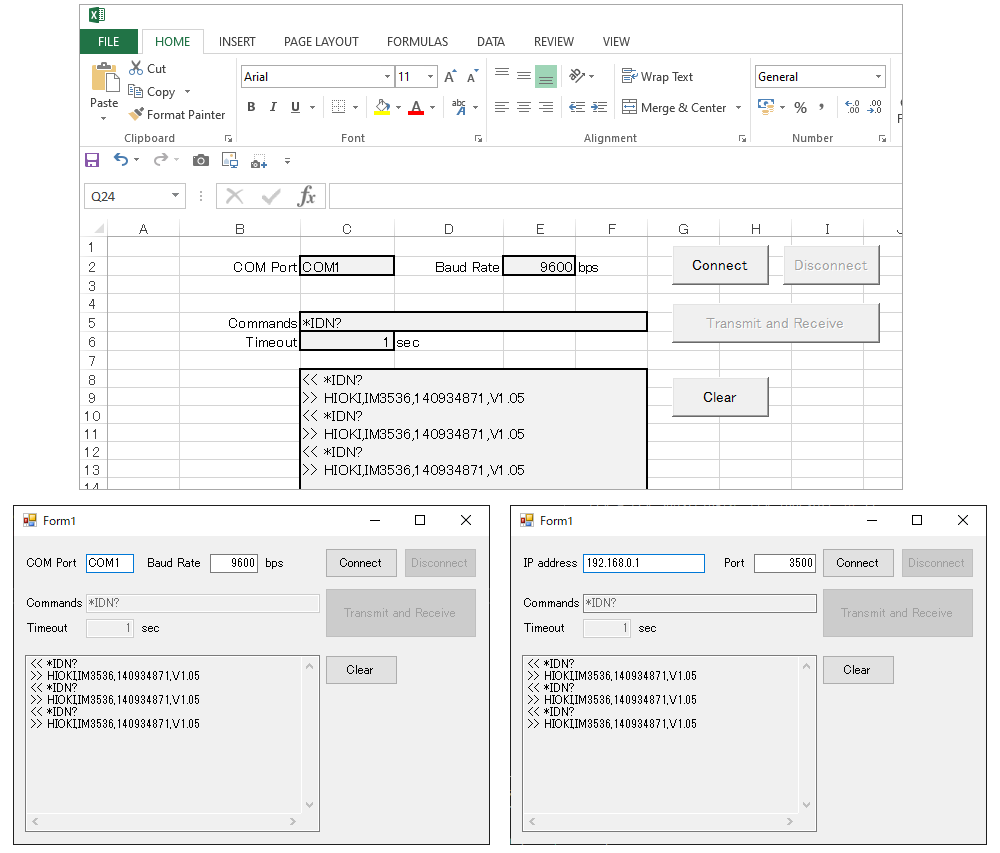Viewport: 1000px width, 853px height.
Task: Apply yellow Fill Color bucket
Action: (x=382, y=107)
